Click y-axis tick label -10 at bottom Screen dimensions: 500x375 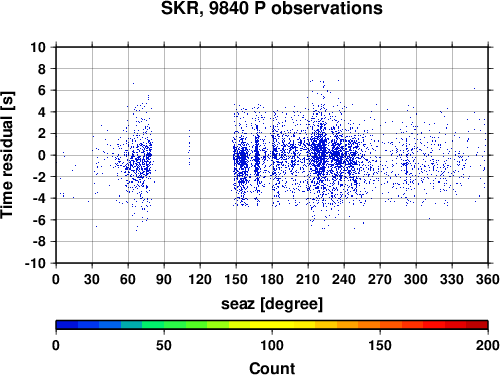click(x=35, y=263)
